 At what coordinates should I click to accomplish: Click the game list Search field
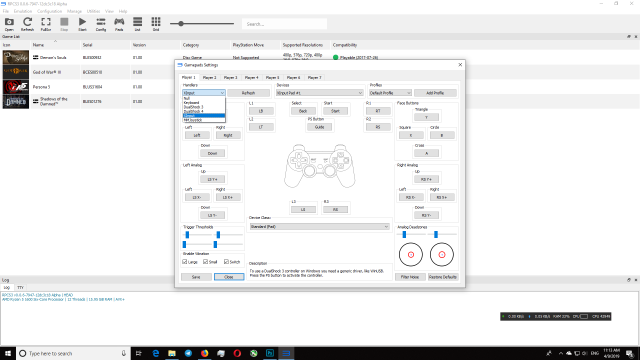click(x=284, y=24)
